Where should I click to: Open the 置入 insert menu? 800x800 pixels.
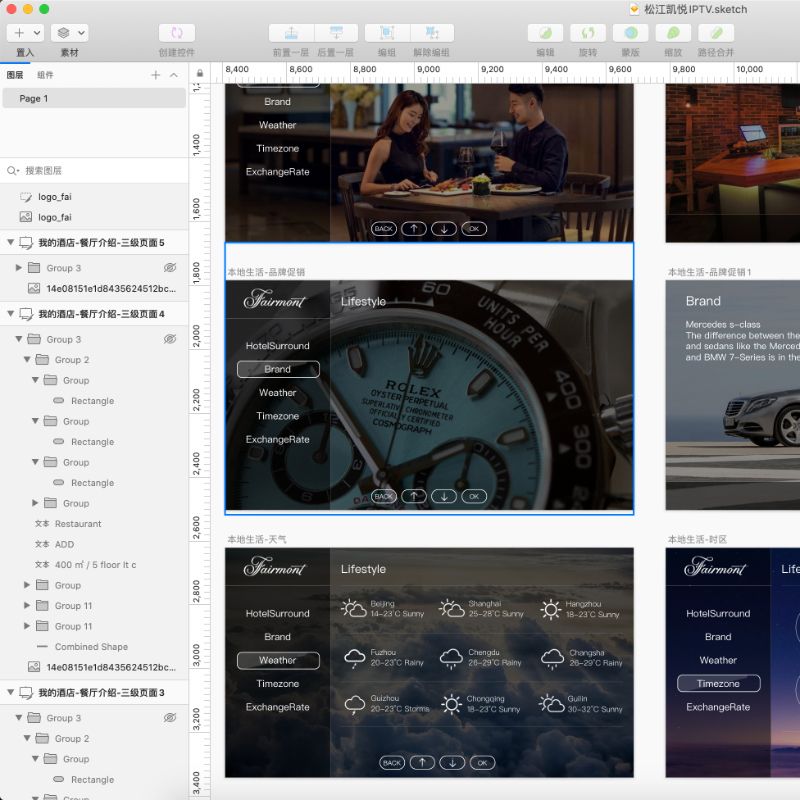tap(25, 33)
